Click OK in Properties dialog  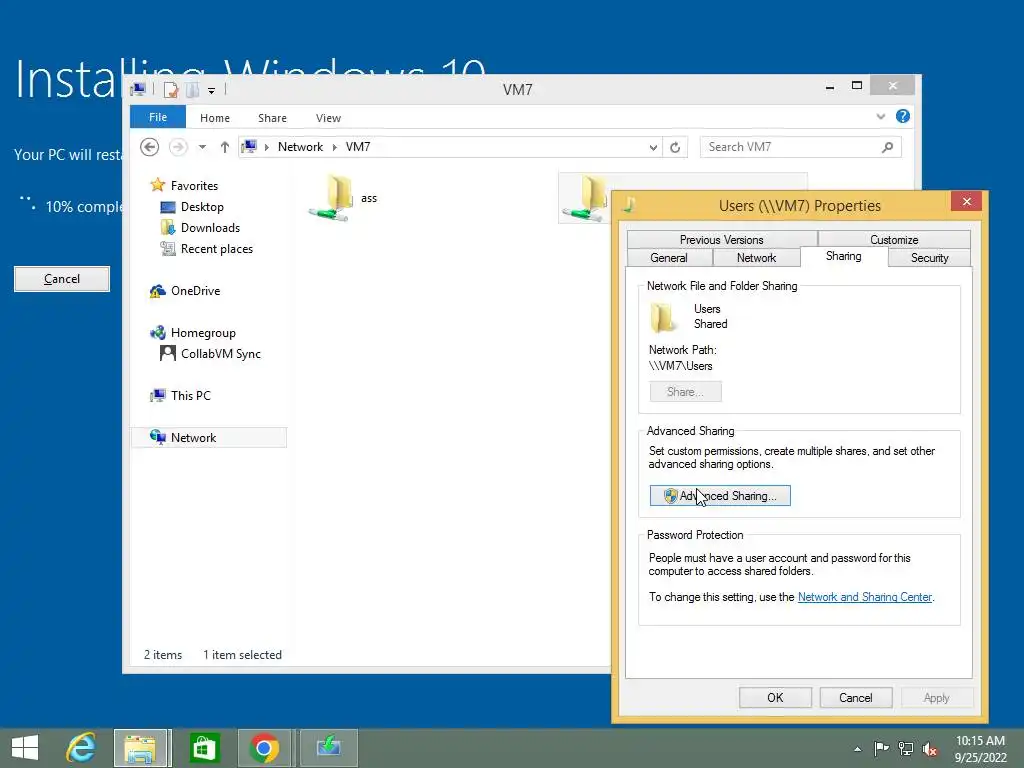[775, 697]
